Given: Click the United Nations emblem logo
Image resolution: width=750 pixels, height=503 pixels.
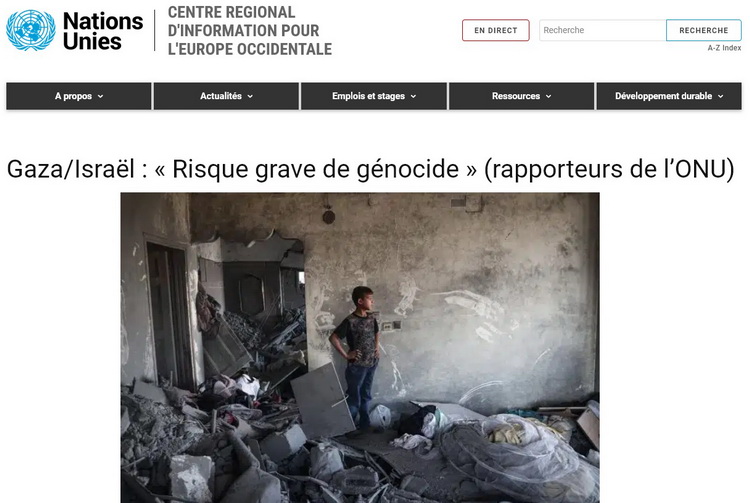Looking at the screenshot, I should [31, 30].
